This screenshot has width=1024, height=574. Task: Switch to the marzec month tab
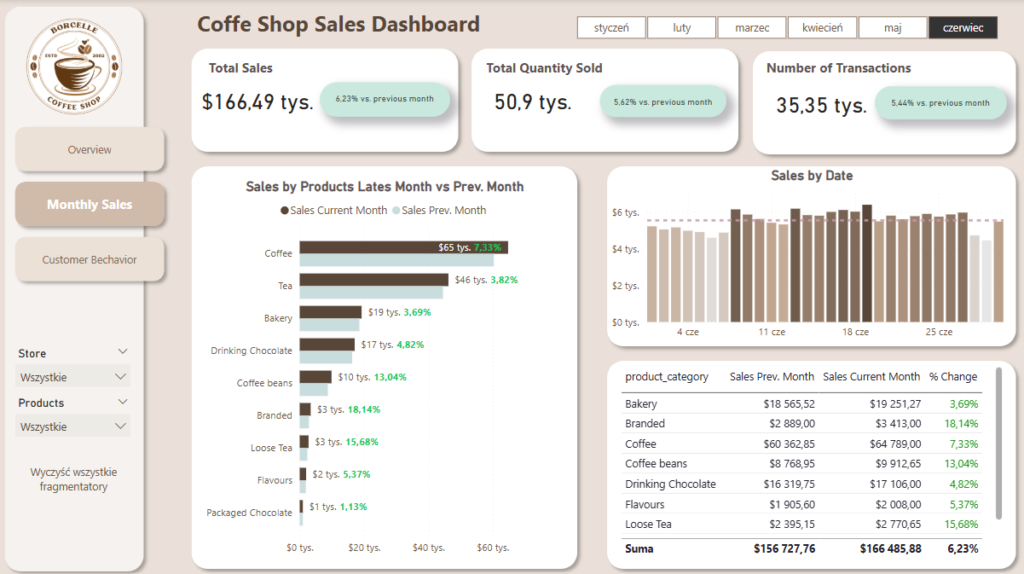[x=752, y=28]
